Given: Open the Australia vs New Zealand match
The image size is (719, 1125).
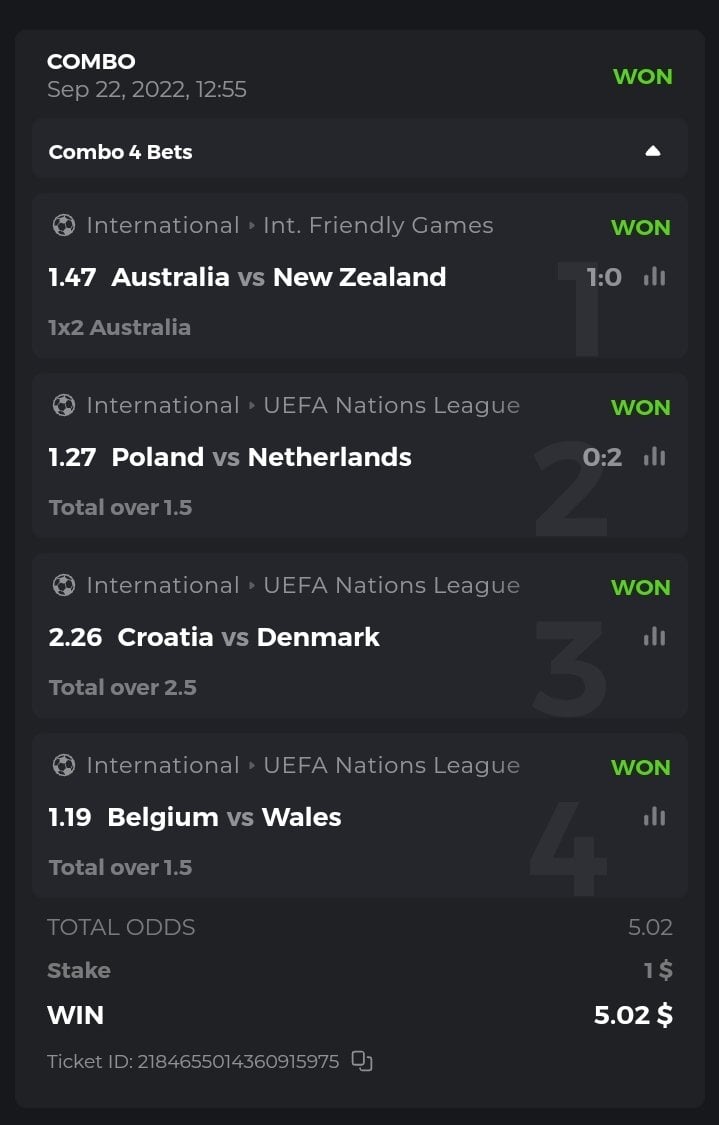Looking at the screenshot, I should tap(278, 277).
